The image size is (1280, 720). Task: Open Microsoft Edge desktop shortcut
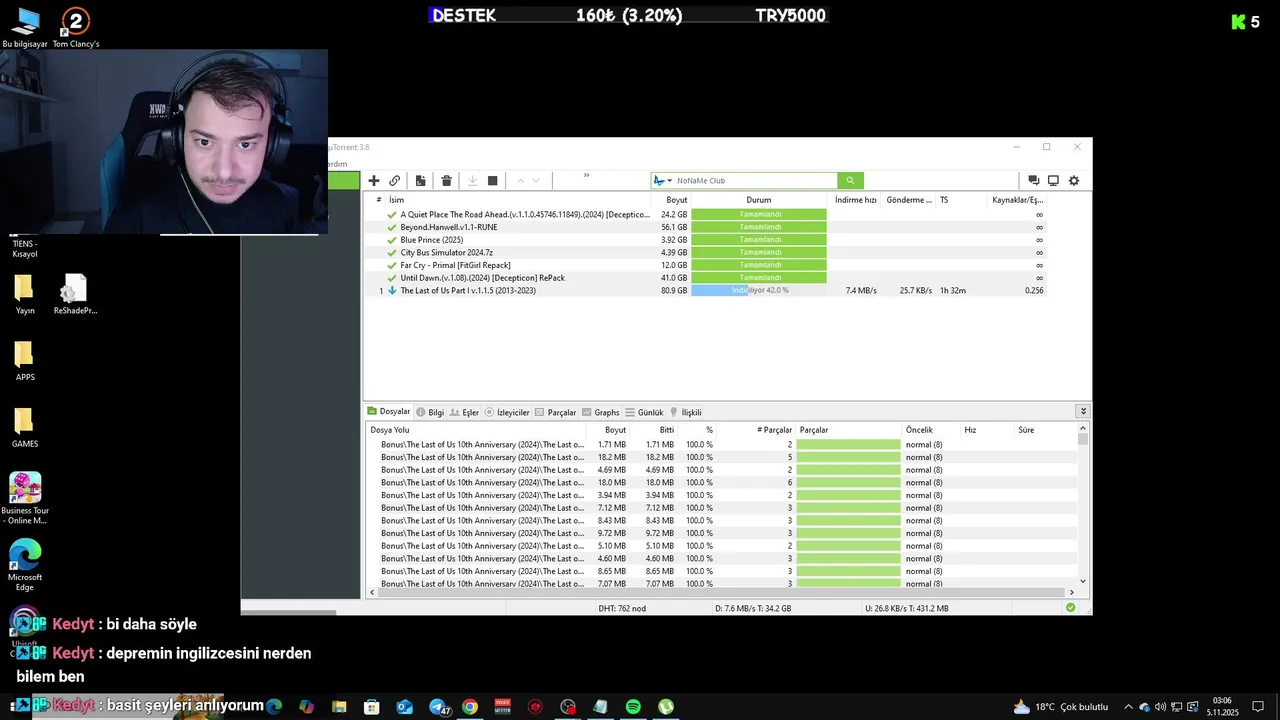pos(25,564)
